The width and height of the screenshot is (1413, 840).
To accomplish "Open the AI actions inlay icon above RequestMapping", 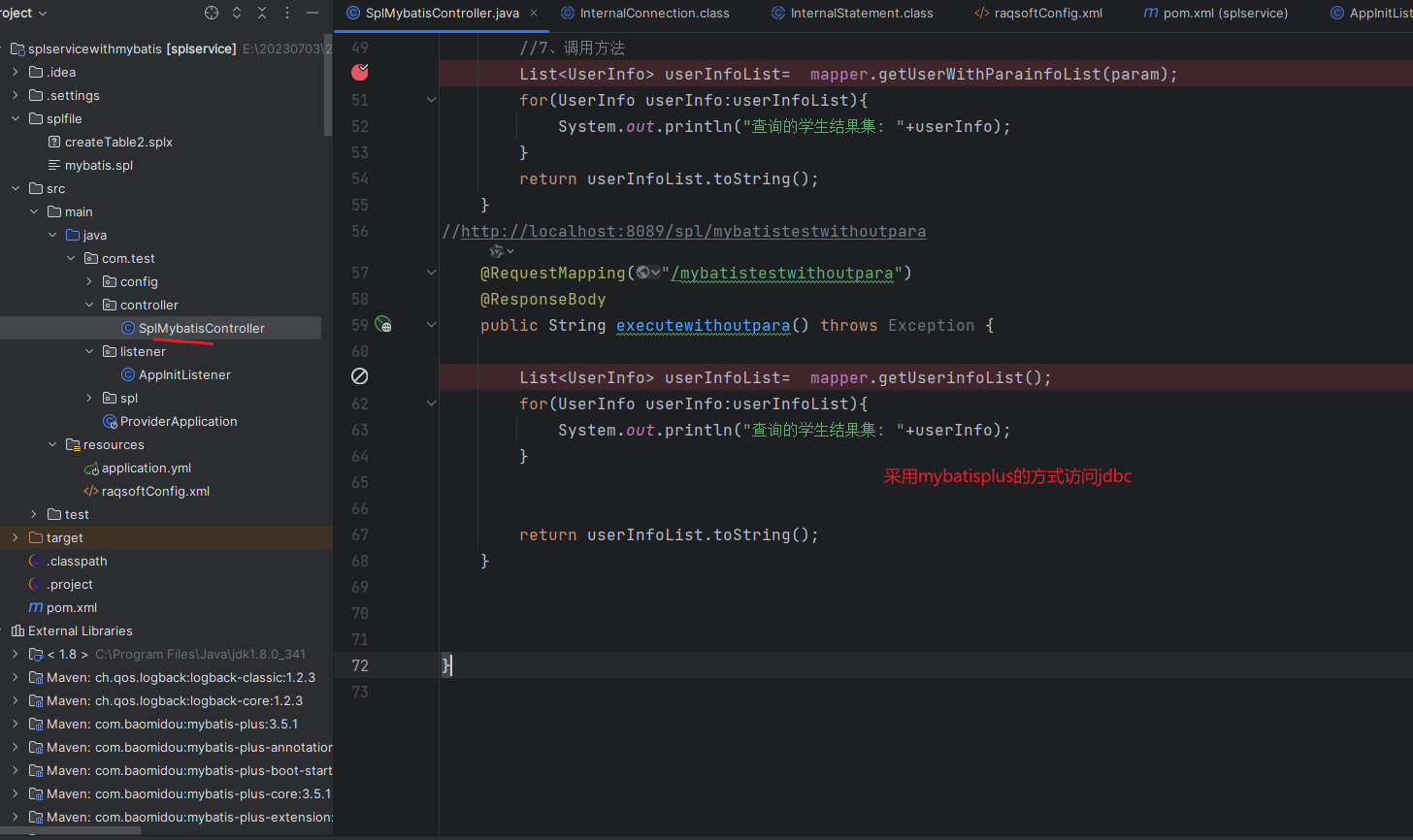I will tap(498, 251).
